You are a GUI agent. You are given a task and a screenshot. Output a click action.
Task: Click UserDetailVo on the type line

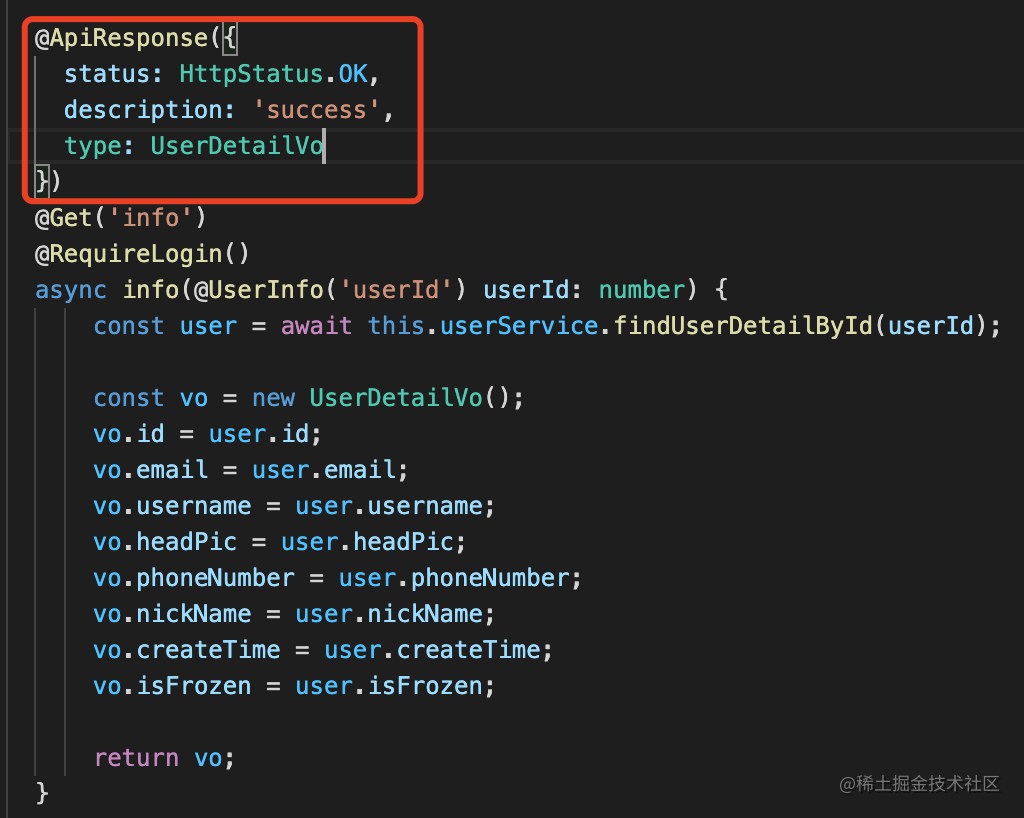tap(237, 146)
